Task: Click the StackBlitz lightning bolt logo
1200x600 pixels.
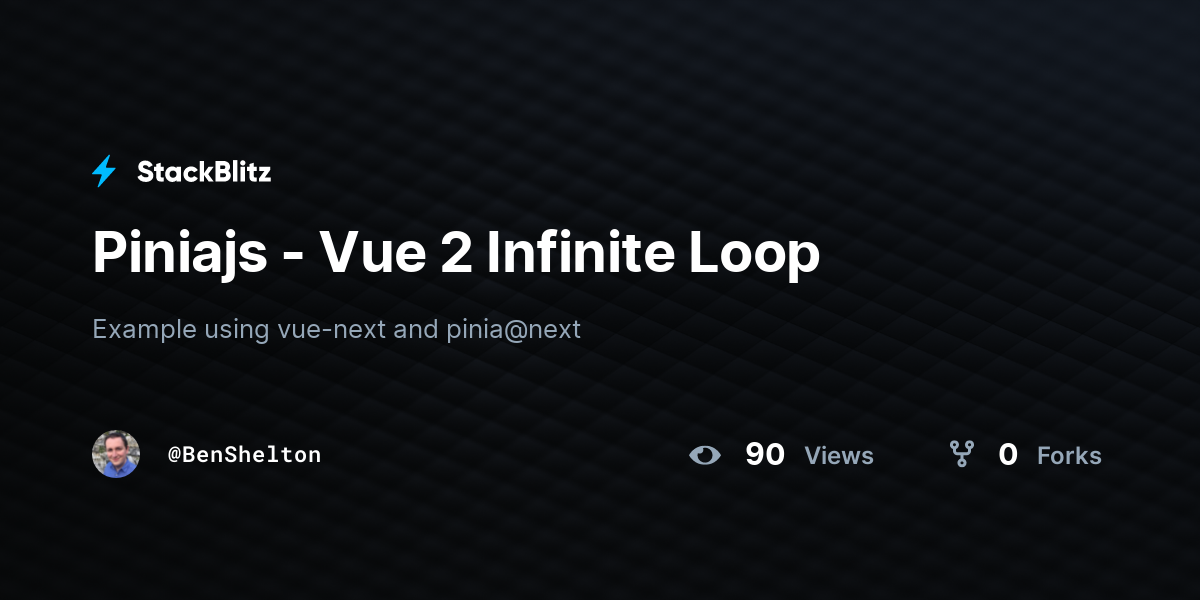Action: coord(104,172)
